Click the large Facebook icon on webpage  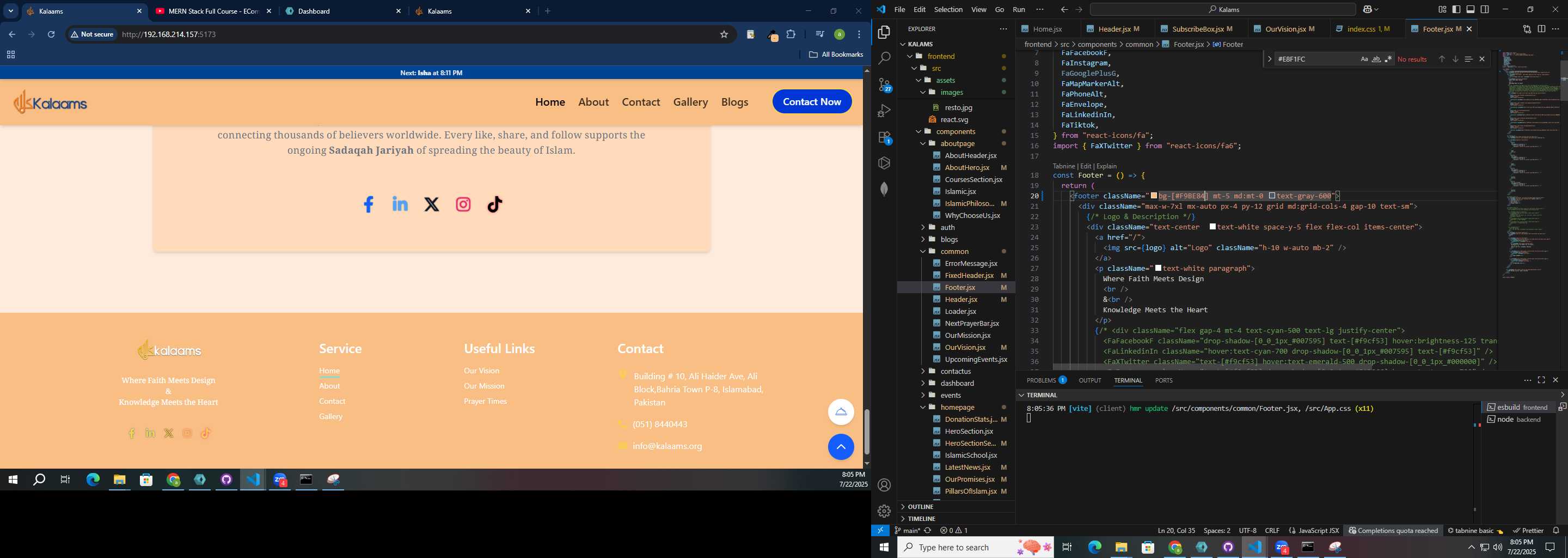[368, 204]
